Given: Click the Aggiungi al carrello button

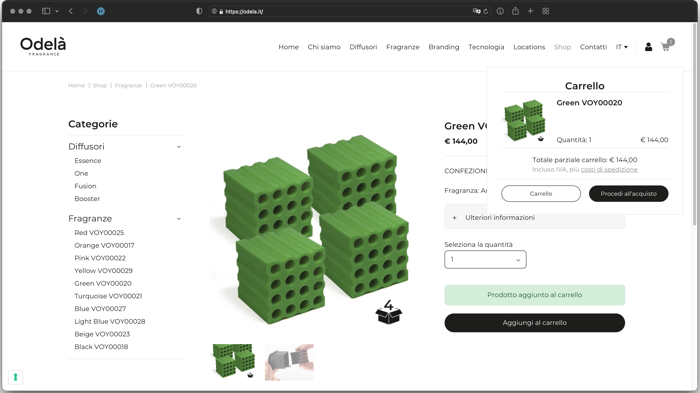Looking at the screenshot, I should click(x=534, y=322).
